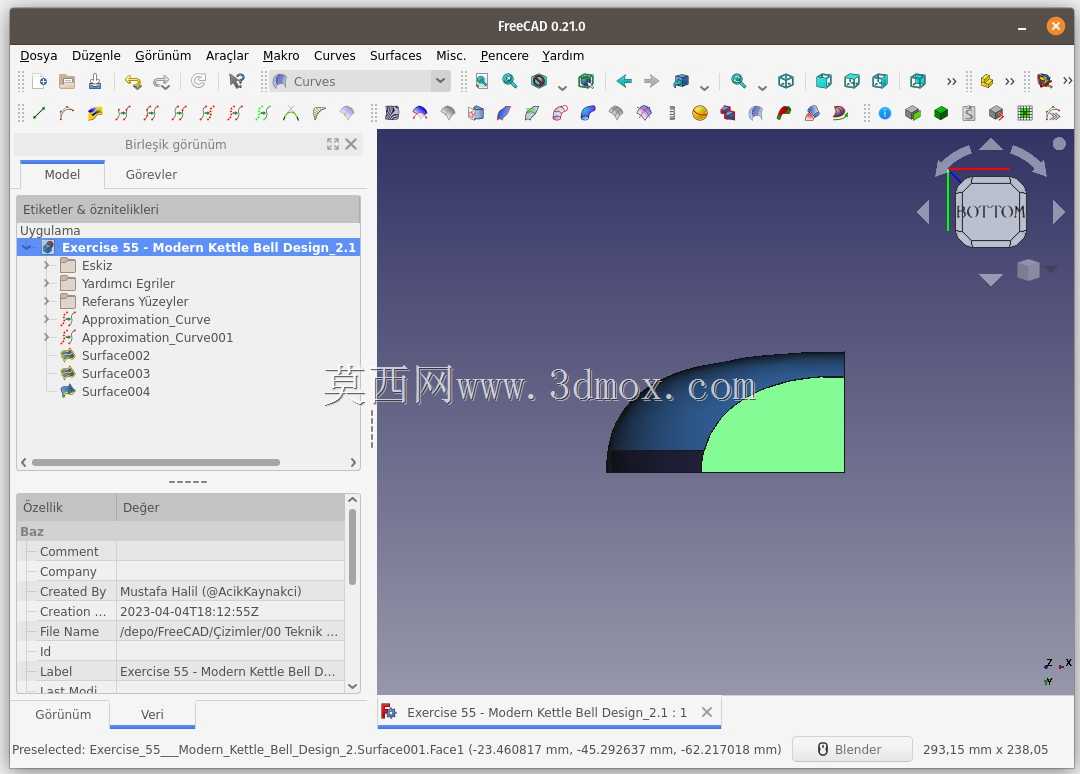Create a new document with the toolbar icon
The width and height of the screenshot is (1080, 774).
pos(40,81)
